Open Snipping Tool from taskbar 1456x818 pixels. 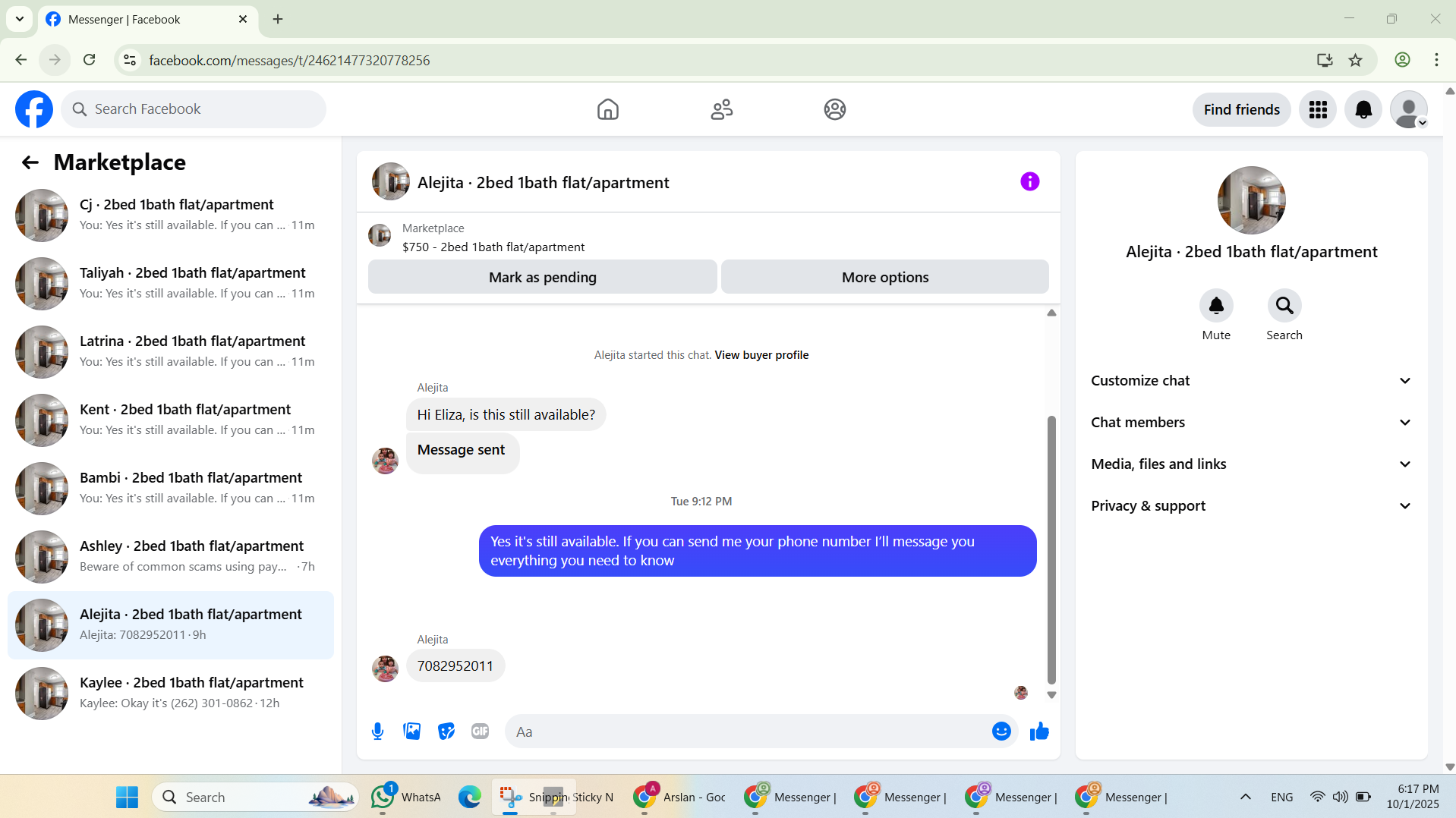click(x=510, y=797)
